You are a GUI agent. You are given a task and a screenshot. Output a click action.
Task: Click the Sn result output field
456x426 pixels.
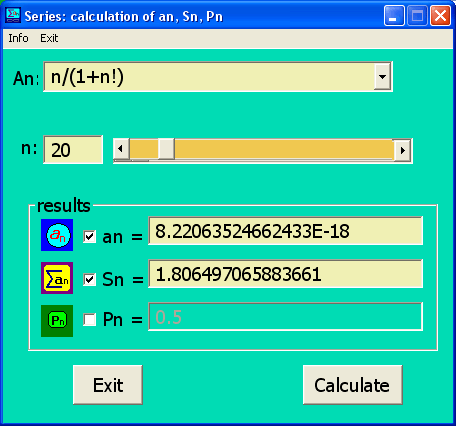pos(286,274)
